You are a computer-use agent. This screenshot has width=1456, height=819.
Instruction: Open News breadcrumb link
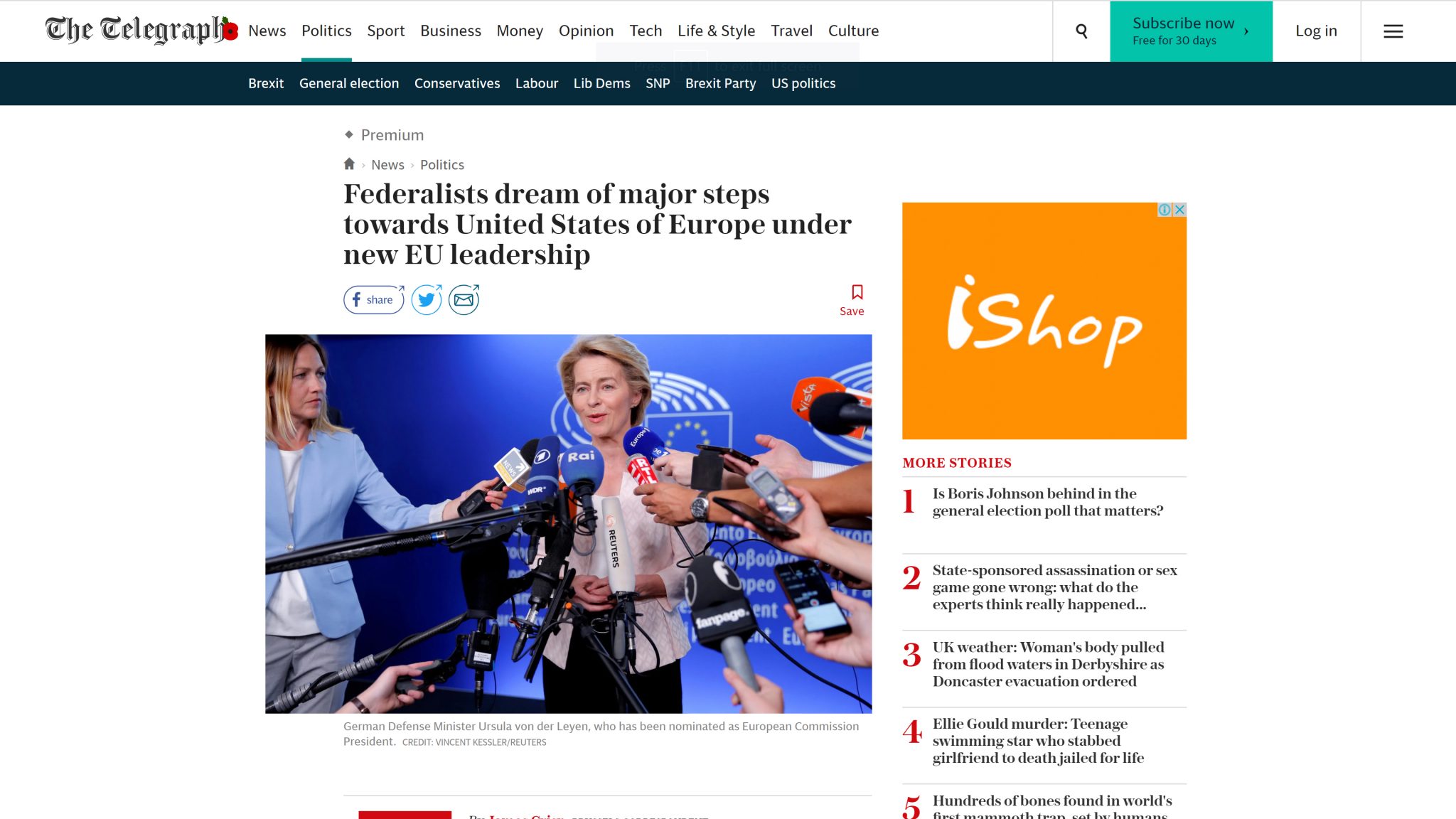387,164
